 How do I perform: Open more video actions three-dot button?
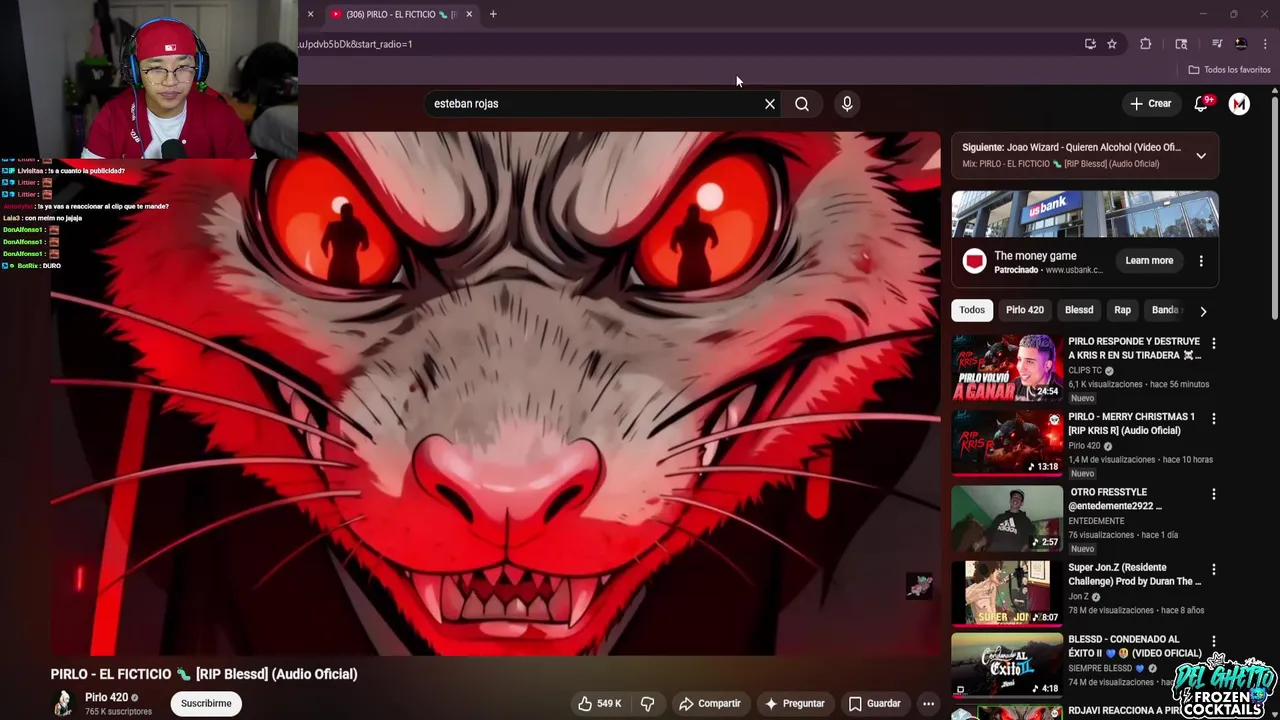(x=928, y=704)
